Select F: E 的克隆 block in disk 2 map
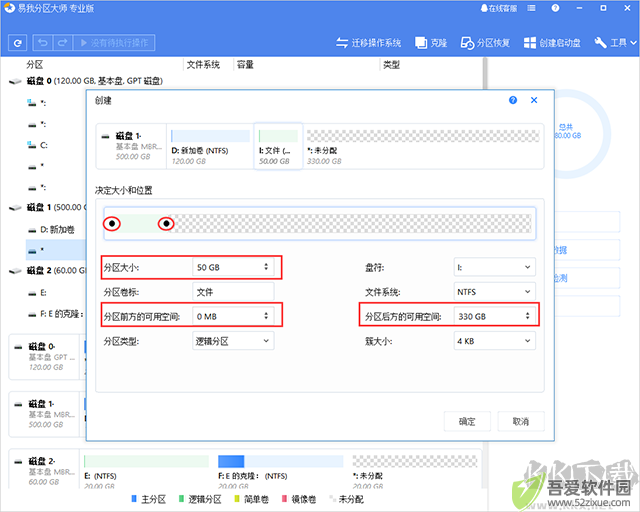The height and width of the screenshot is (512, 640). point(280,472)
